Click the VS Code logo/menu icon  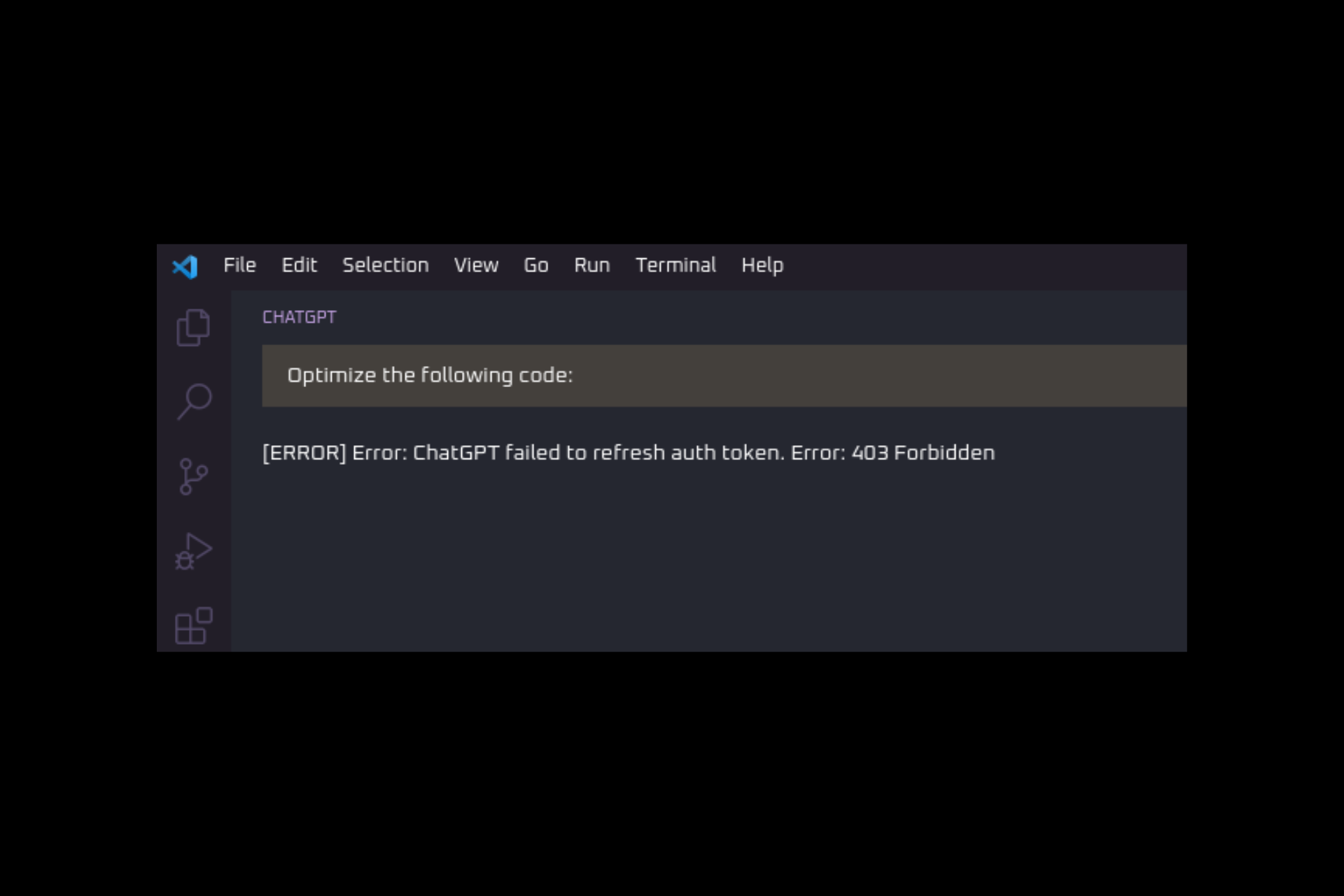(184, 265)
